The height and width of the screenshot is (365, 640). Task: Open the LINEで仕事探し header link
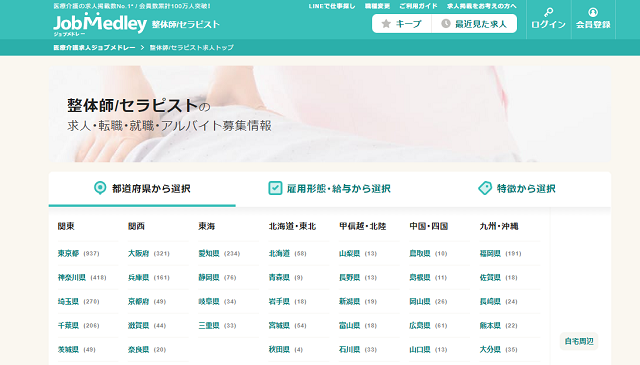tap(332, 6)
